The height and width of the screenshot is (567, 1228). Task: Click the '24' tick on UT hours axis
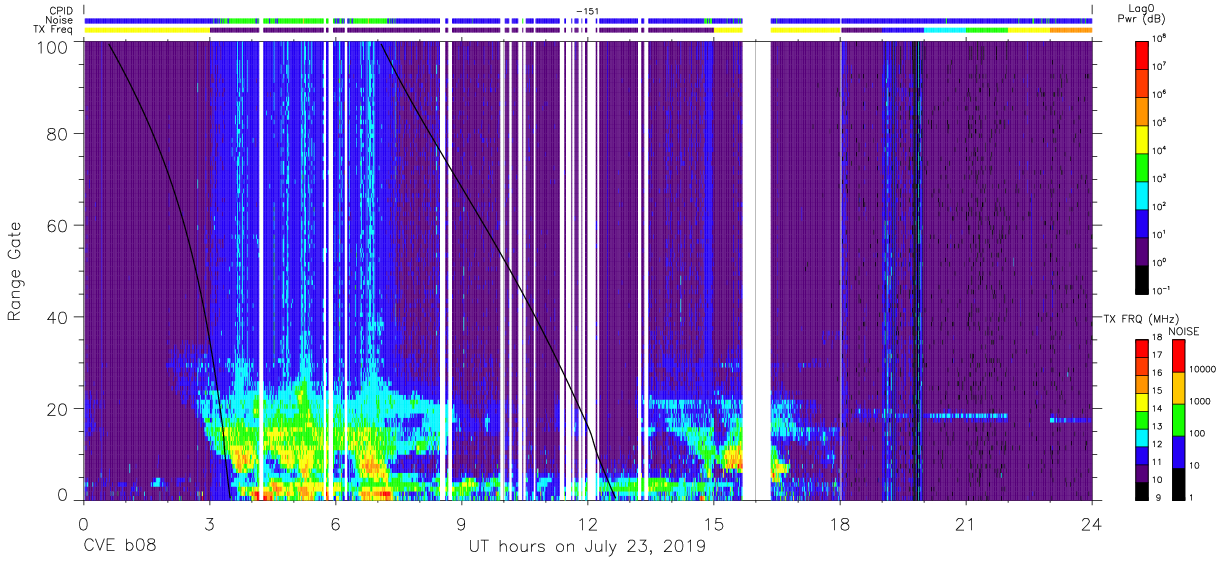tap(1092, 523)
